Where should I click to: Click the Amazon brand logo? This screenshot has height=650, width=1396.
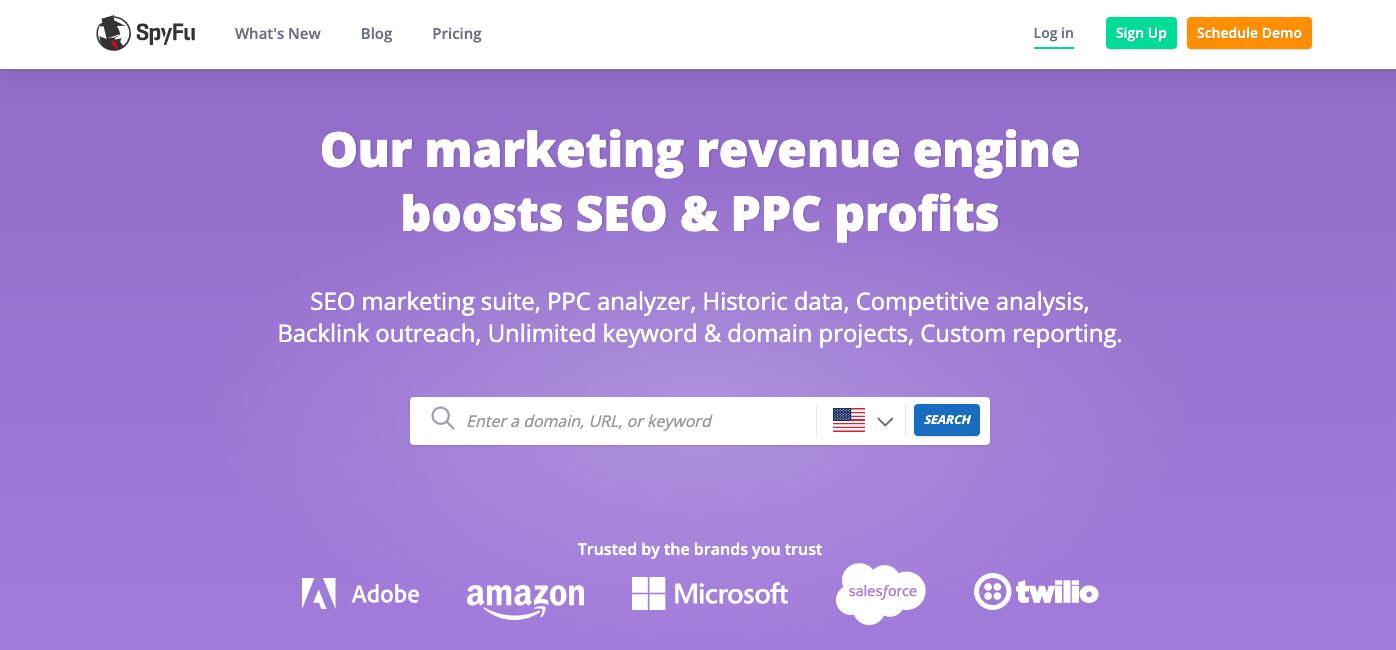(x=526, y=594)
